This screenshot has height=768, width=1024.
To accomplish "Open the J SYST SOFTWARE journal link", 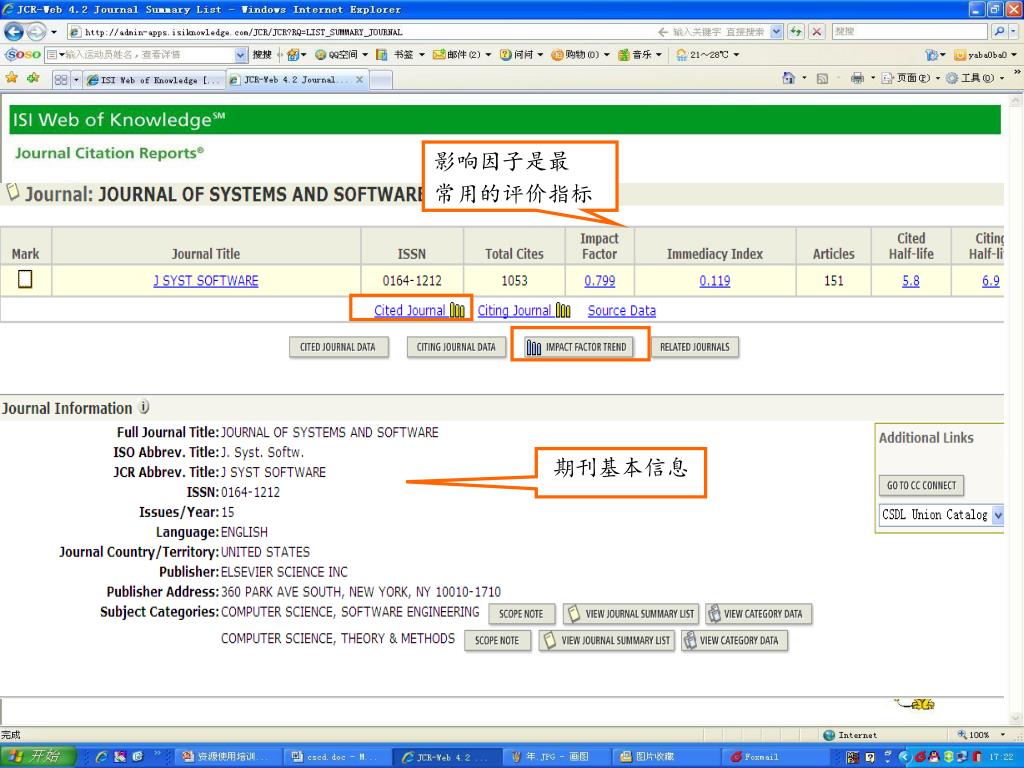I will click(206, 281).
